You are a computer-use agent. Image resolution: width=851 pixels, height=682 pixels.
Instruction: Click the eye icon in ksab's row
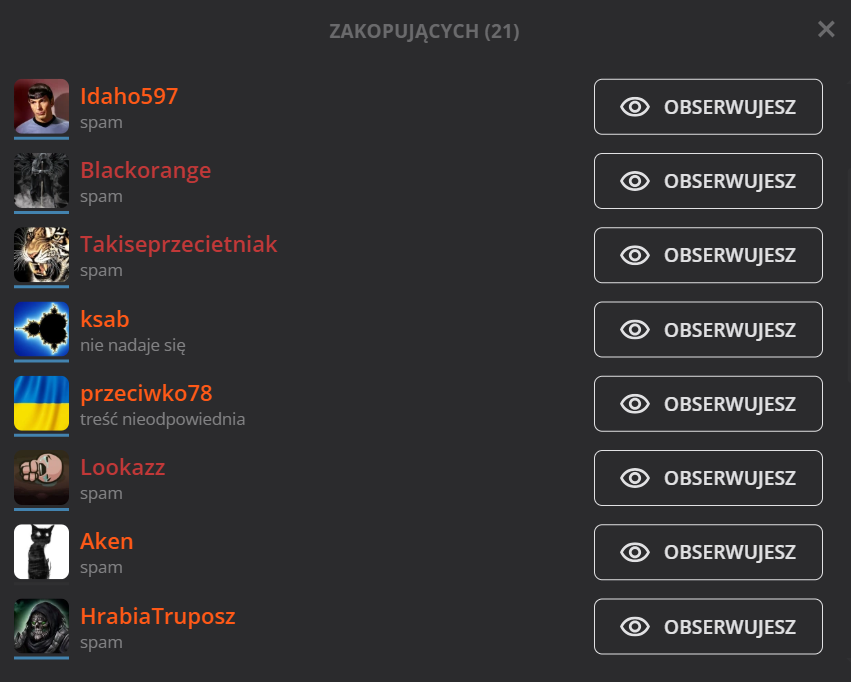pyautogui.click(x=635, y=330)
